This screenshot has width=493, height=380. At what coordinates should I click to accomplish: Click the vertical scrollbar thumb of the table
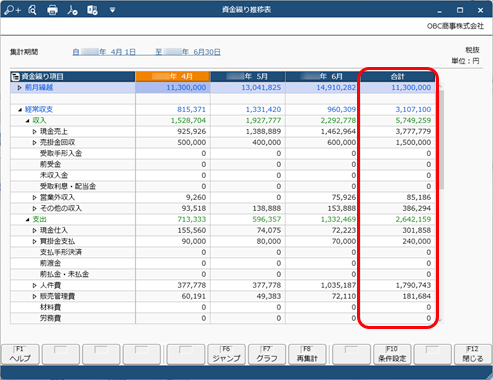tap(441, 139)
